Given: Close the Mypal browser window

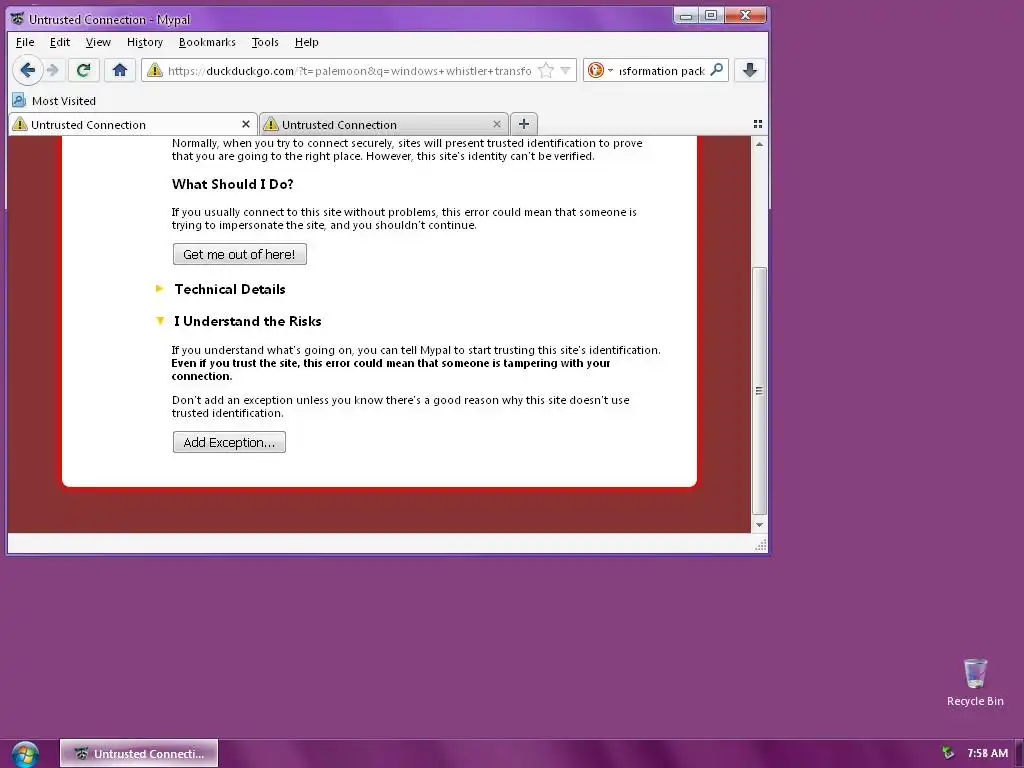Looking at the screenshot, I should (x=745, y=16).
